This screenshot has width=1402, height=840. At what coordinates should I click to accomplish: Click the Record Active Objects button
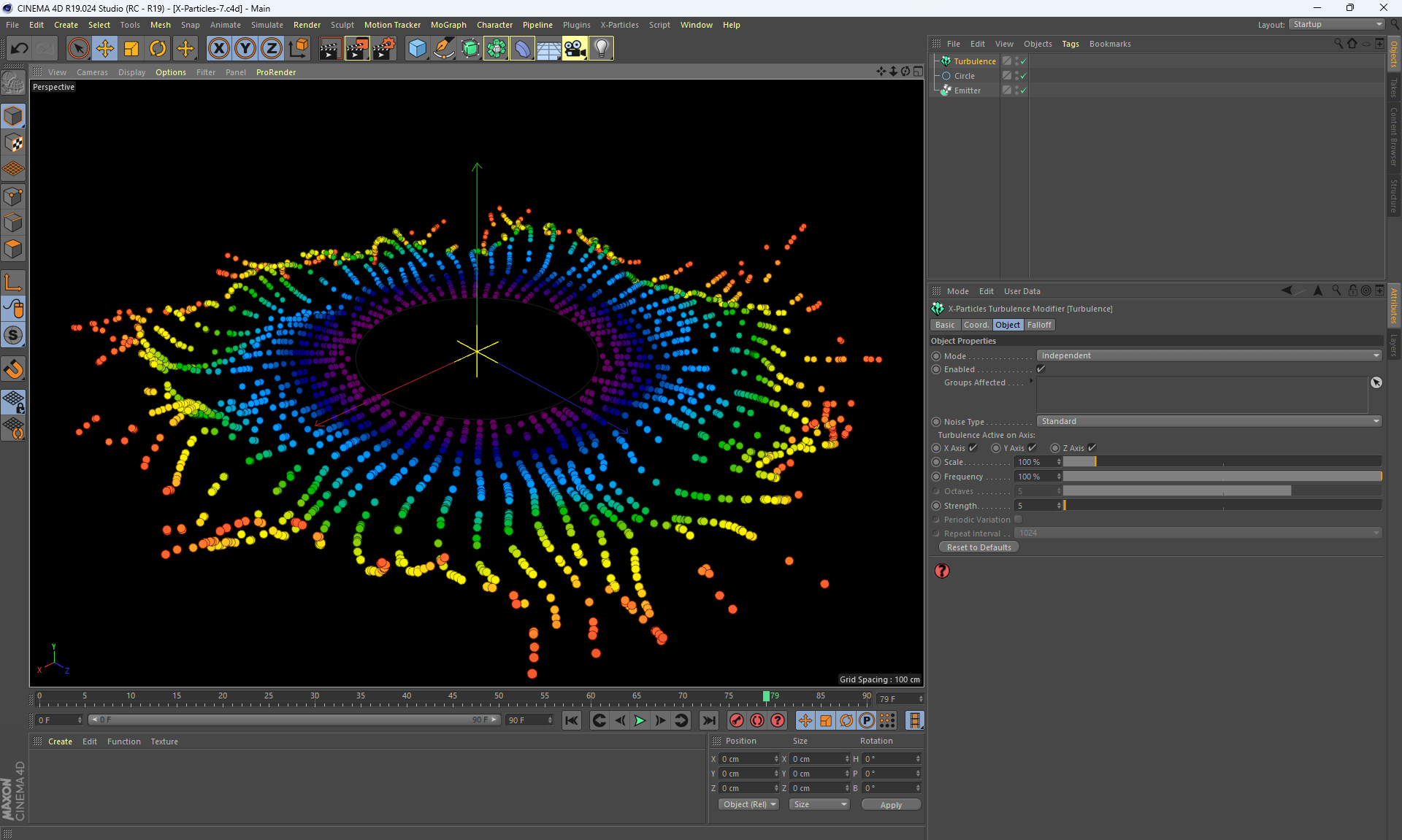(736, 721)
